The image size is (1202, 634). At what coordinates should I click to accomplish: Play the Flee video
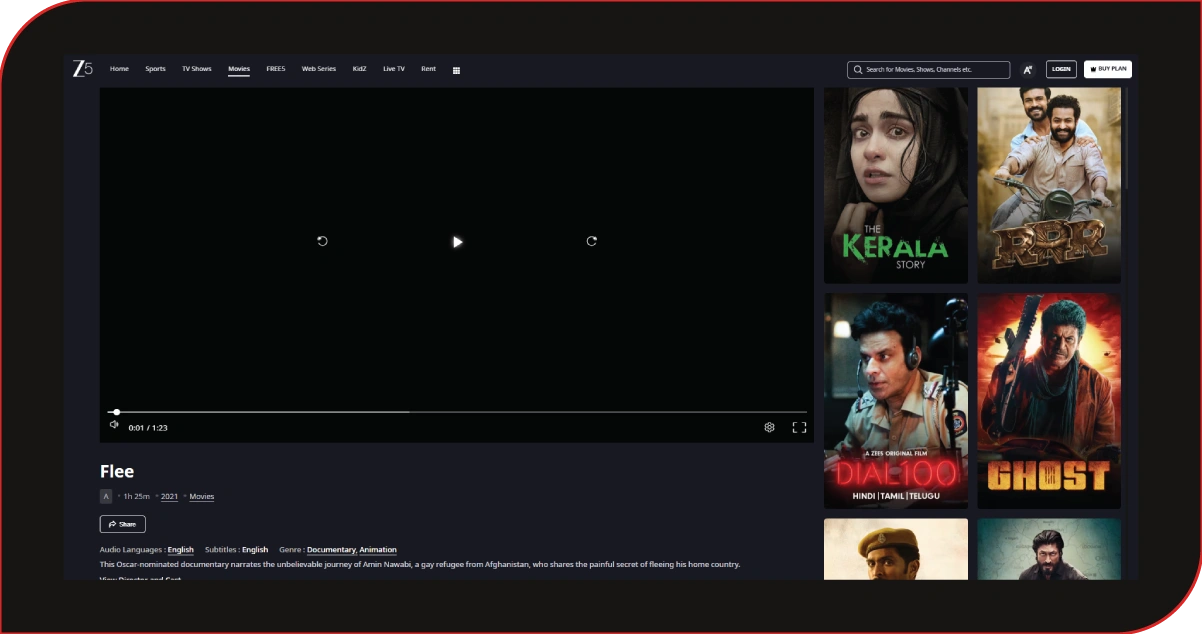point(457,241)
